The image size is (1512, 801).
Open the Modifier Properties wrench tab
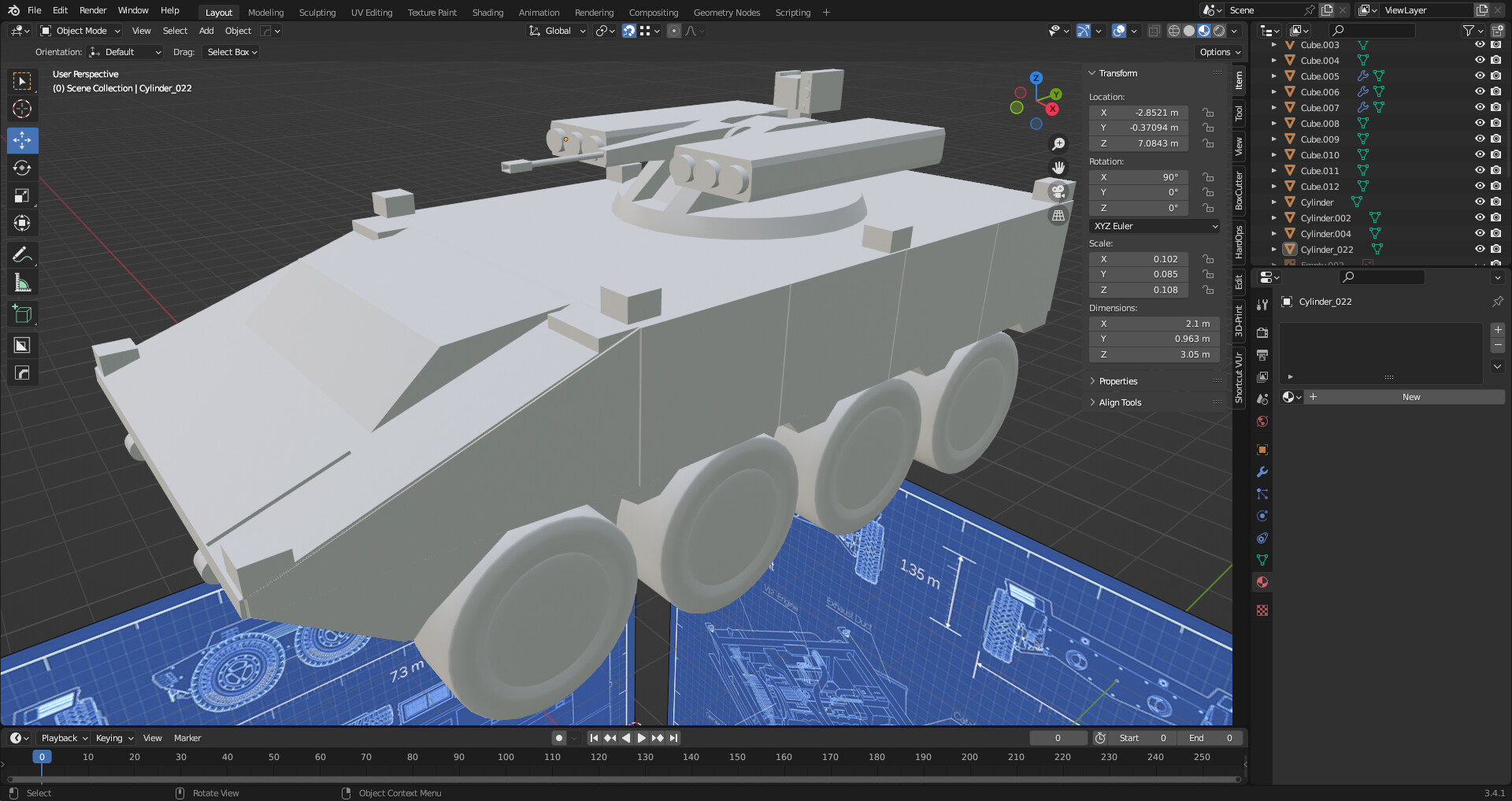click(x=1262, y=472)
